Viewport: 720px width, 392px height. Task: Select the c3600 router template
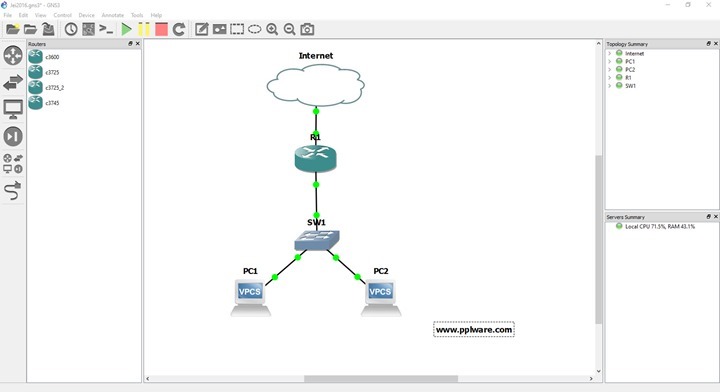pyautogui.click(x=44, y=57)
